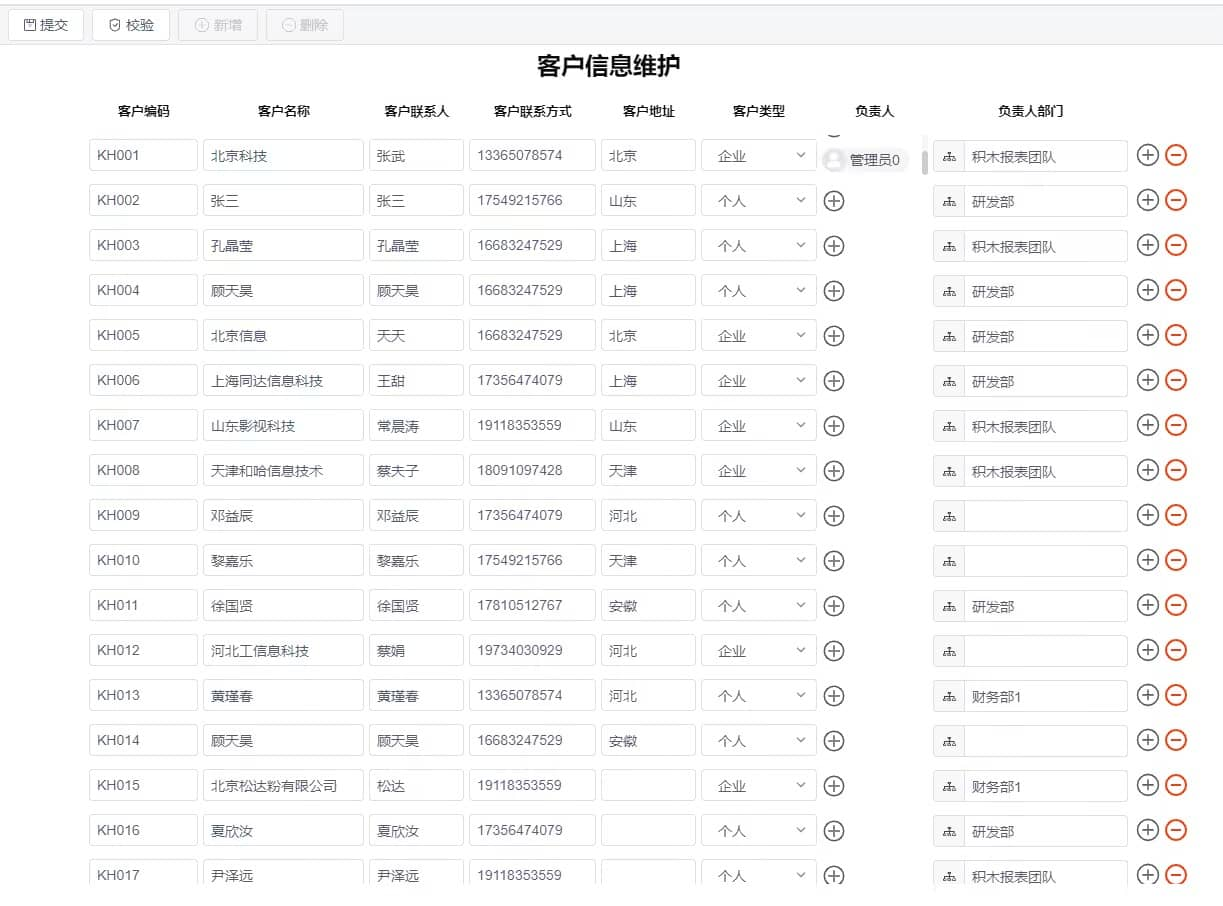1223x906 pixels.
Task: Remove row KH003 using red minus icon
Action: 1176,245
